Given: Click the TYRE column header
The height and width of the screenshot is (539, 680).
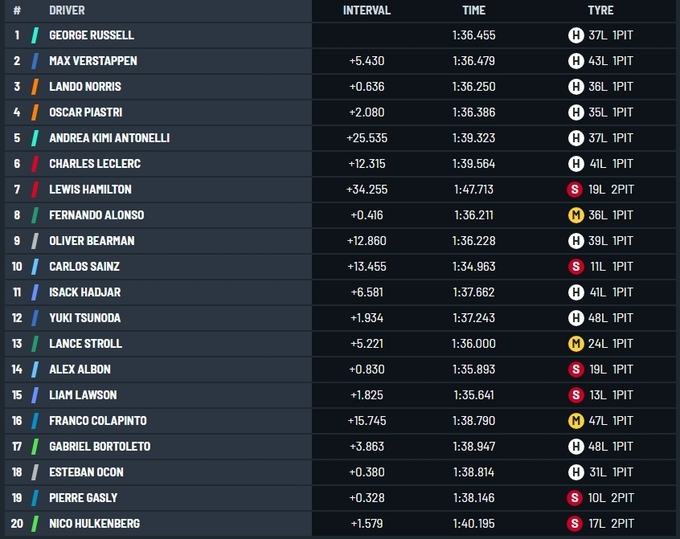Looking at the screenshot, I should click(x=601, y=10).
